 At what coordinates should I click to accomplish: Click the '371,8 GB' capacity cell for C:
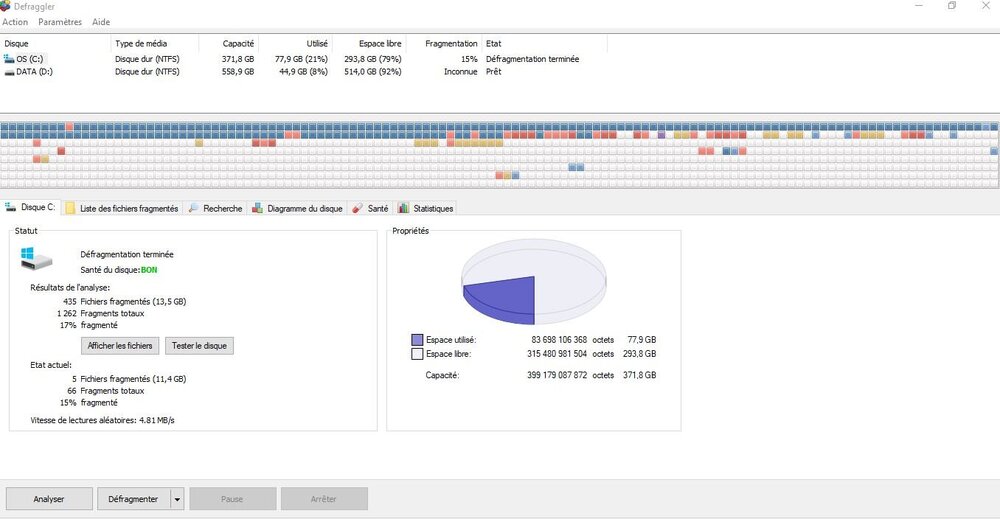tap(238, 59)
